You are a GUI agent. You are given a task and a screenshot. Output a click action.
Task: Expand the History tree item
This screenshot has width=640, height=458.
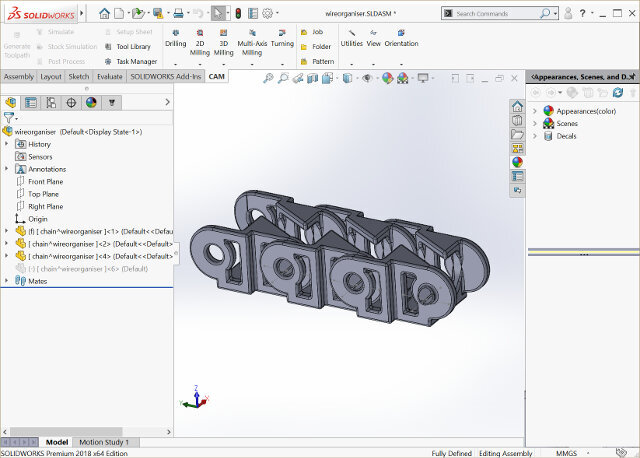click(x=7, y=144)
